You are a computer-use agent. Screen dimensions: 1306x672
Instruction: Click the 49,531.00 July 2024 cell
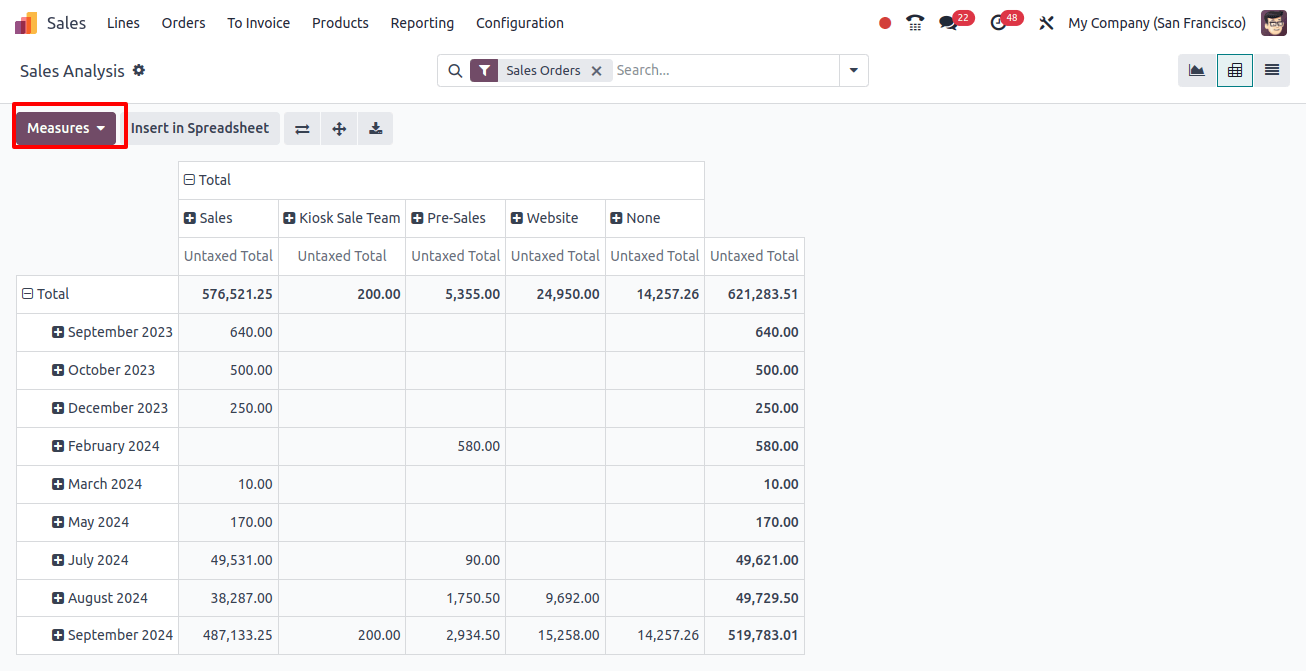click(228, 560)
